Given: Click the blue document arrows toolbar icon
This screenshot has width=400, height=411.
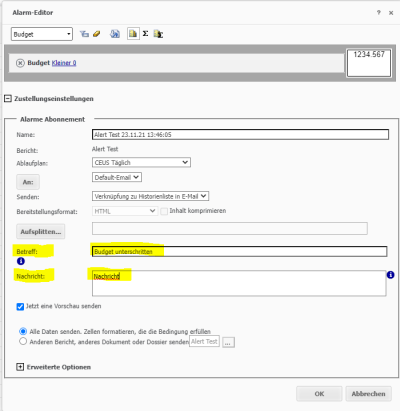Looking at the screenshot, I should 115,34.
